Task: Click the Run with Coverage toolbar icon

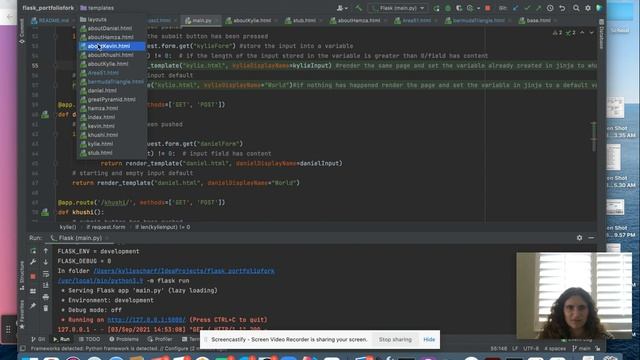Action: pyautogui.click(x=459, y=8)
